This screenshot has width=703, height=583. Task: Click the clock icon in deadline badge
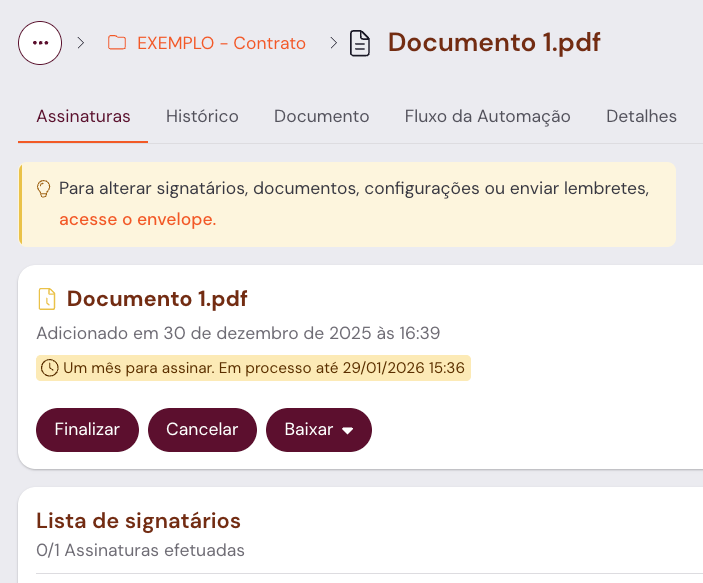(49, 368)
